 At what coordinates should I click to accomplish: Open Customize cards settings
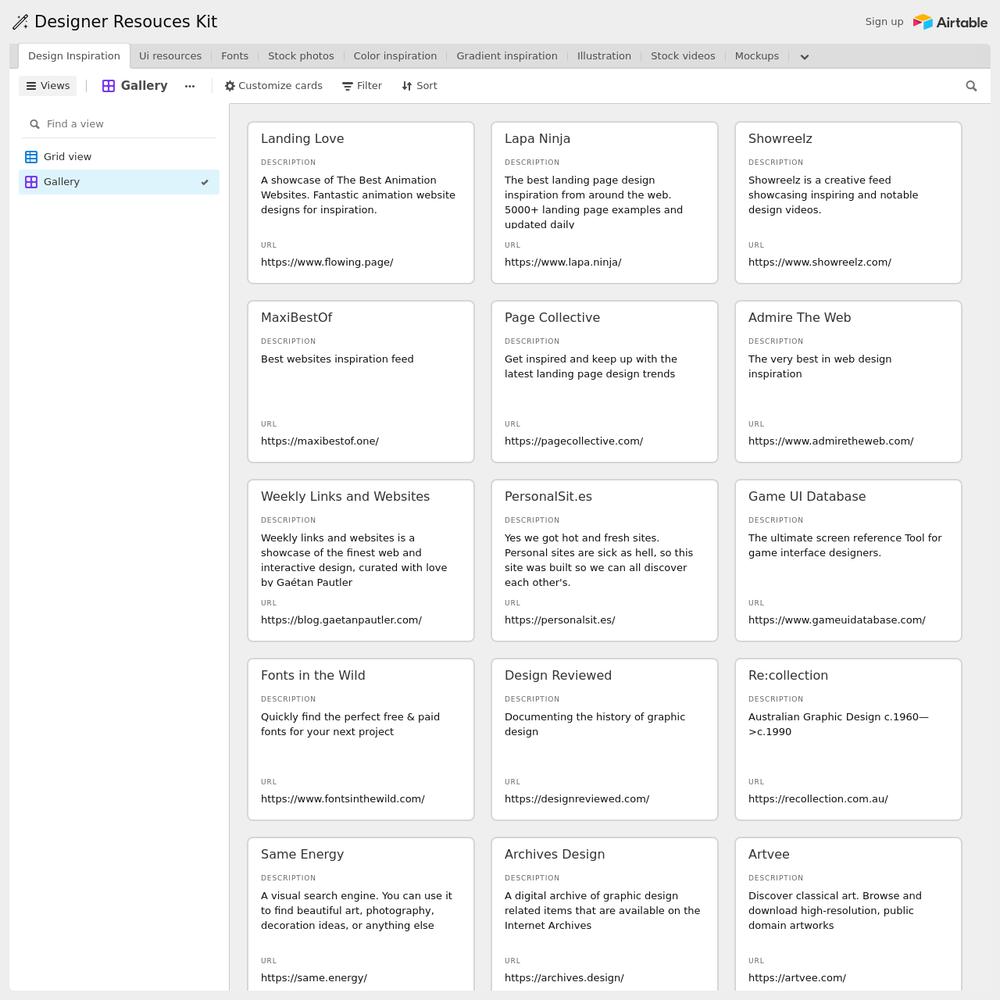[274, 85]
